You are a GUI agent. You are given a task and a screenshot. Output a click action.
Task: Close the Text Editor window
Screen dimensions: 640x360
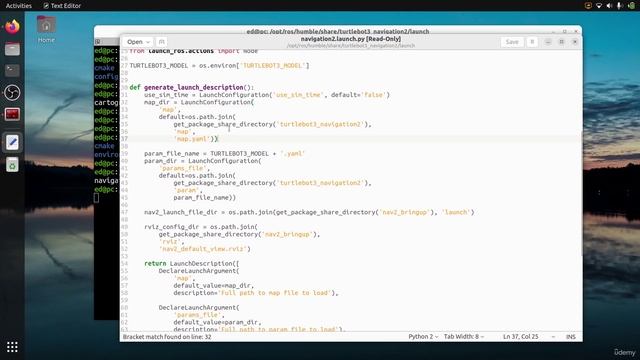pos(575,42)
